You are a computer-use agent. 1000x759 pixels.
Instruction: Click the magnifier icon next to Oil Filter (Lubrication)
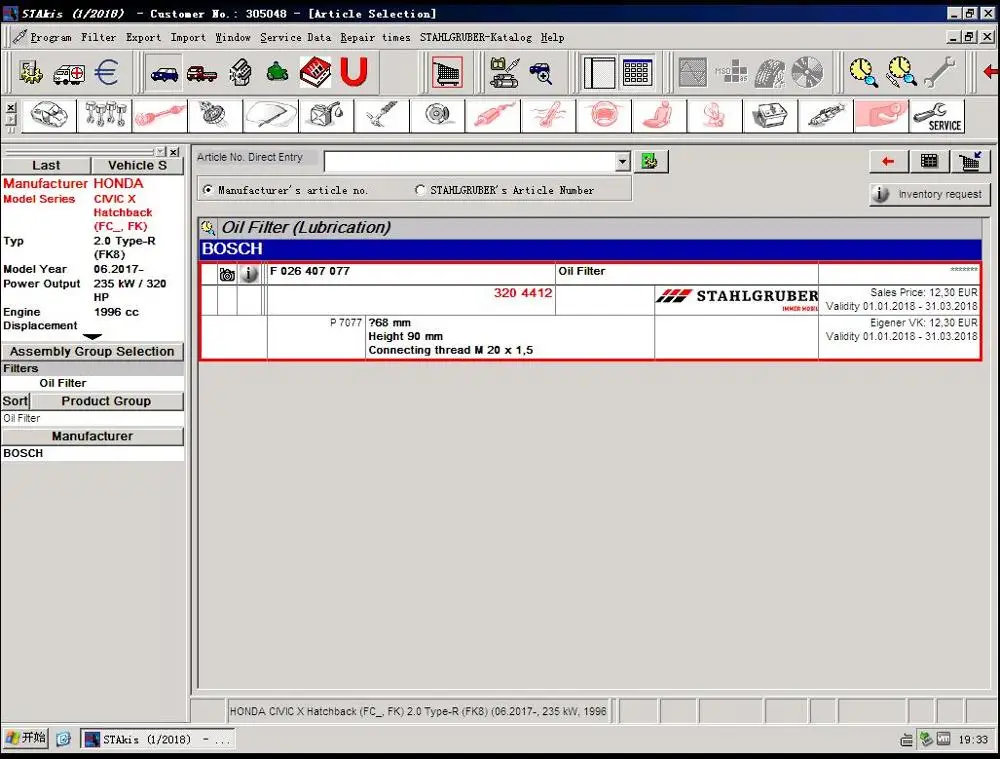(x=208, y=227)
